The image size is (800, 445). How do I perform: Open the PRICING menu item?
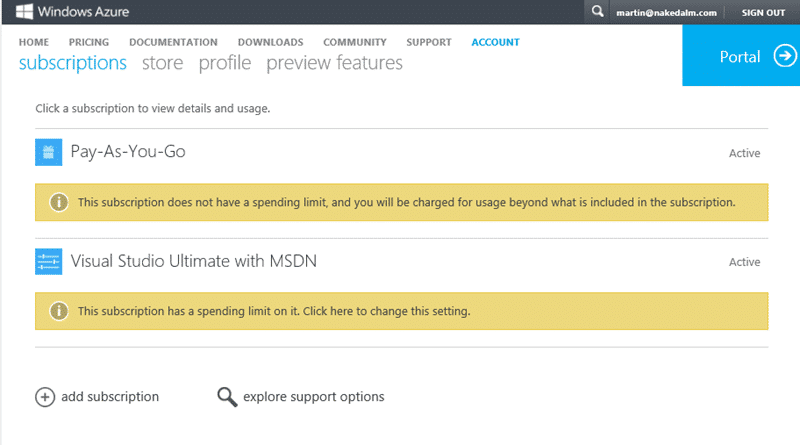(89, 42)
